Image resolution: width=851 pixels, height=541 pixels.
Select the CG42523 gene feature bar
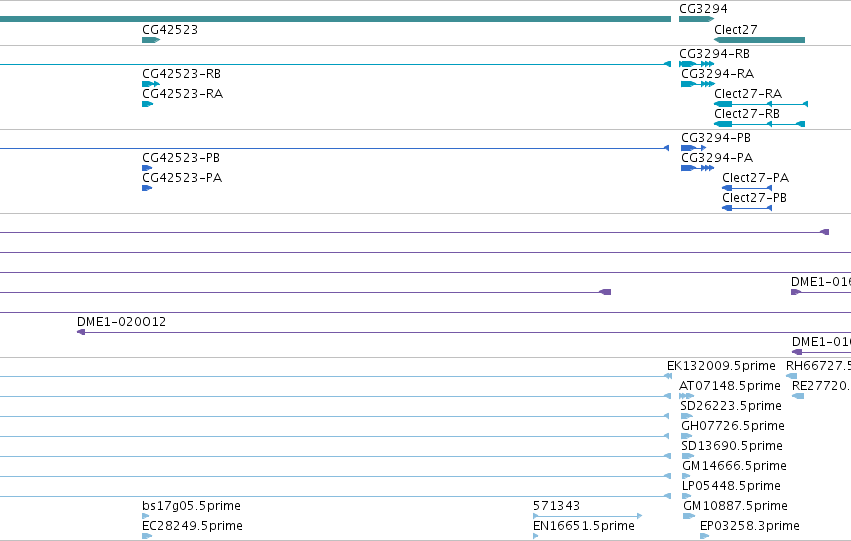click(x=151, y=40)
